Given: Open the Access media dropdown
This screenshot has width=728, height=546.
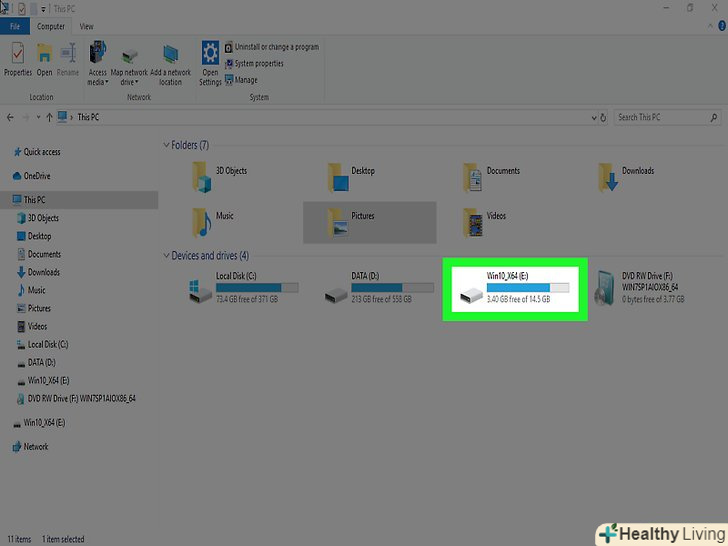Looking at the screenshot, I should [x=98, y=63].
